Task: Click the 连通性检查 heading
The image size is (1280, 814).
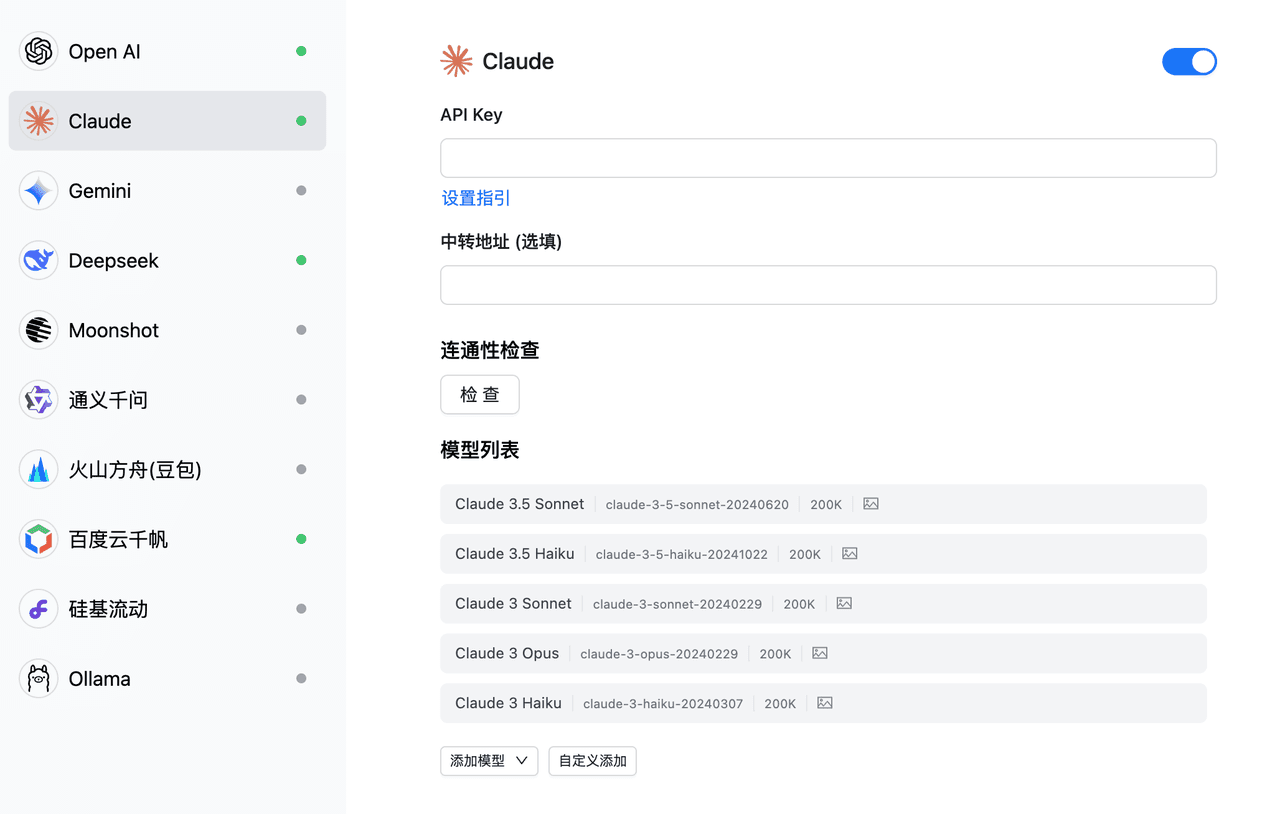Action: click(x=490, y=350)
